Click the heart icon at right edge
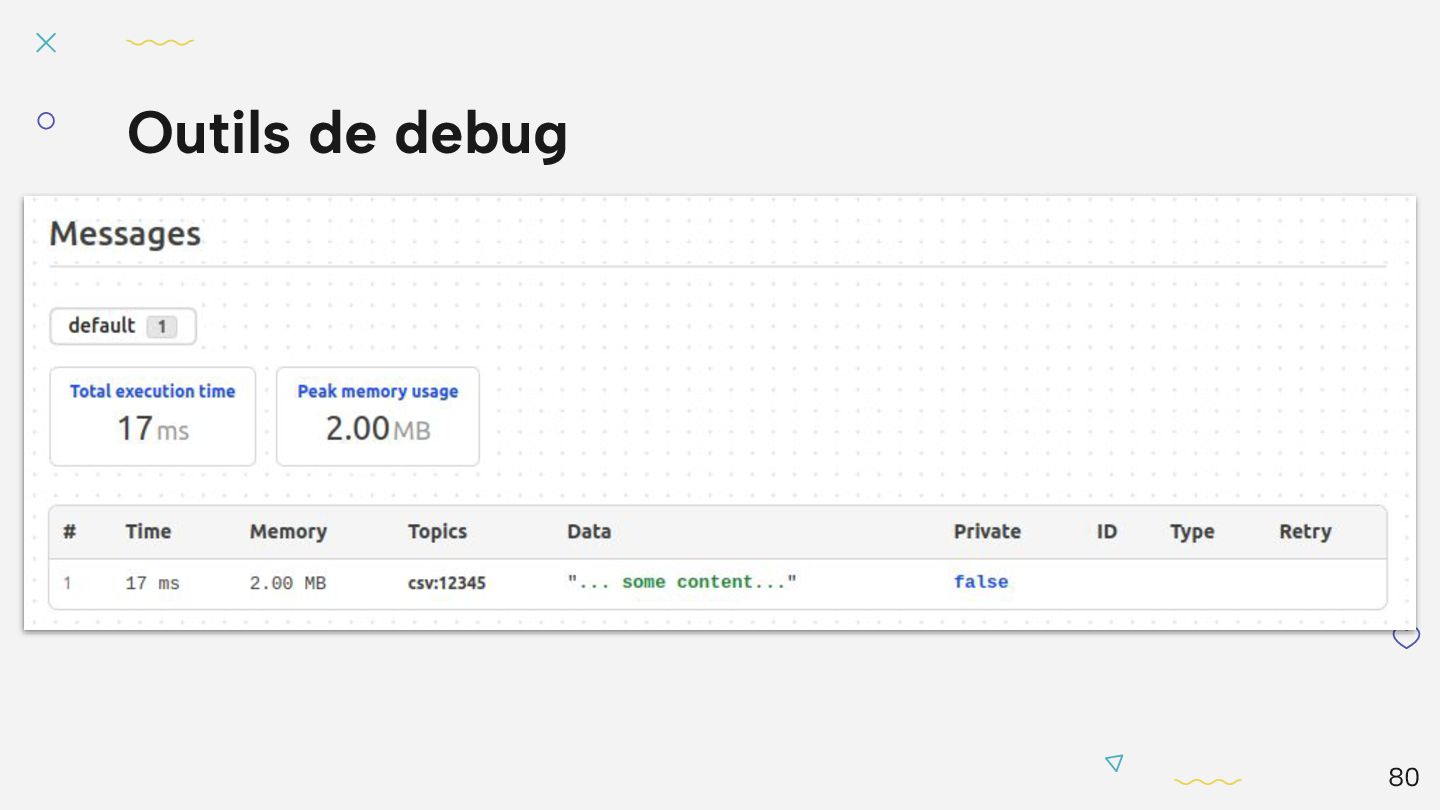This screenshot has height=810, width=1440. click(x=1406, y=637)
